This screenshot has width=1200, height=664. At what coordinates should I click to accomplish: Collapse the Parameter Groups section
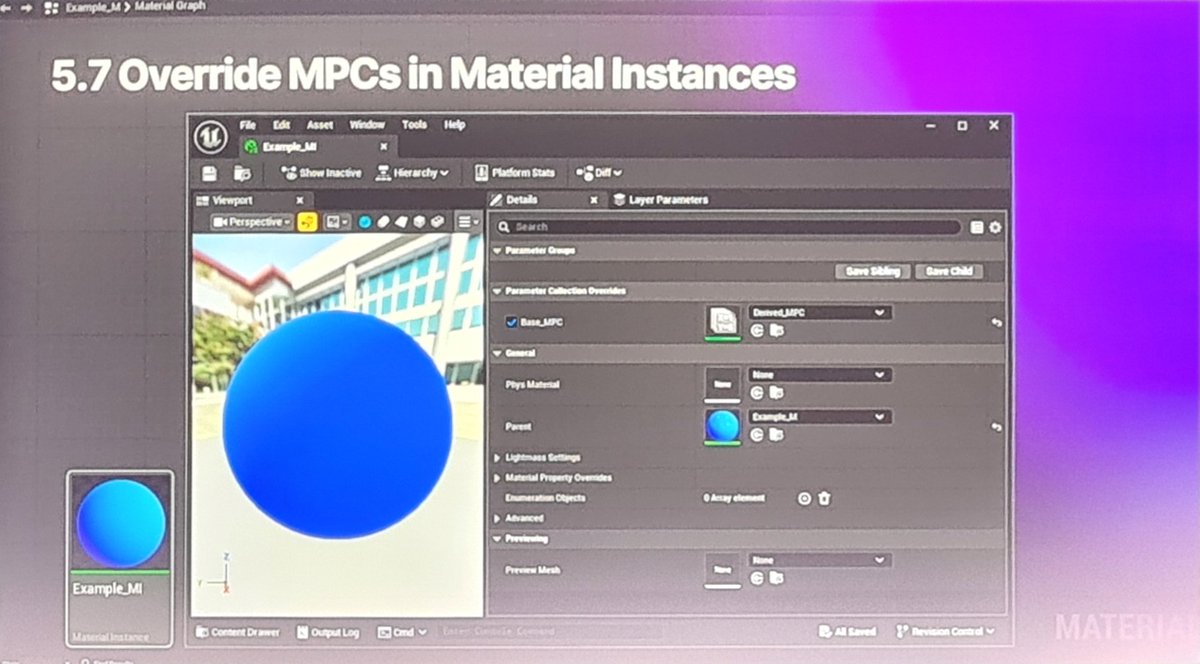click(498, 250)
